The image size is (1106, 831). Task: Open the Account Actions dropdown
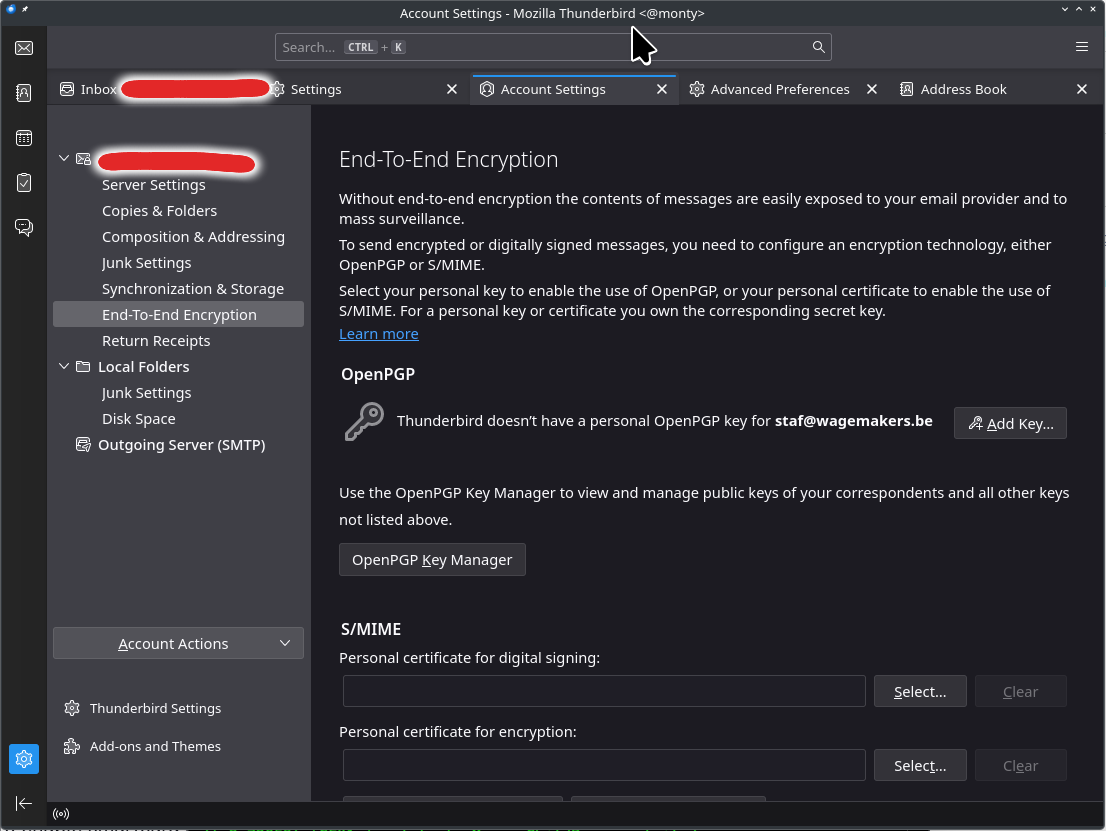tap(178, 644)
